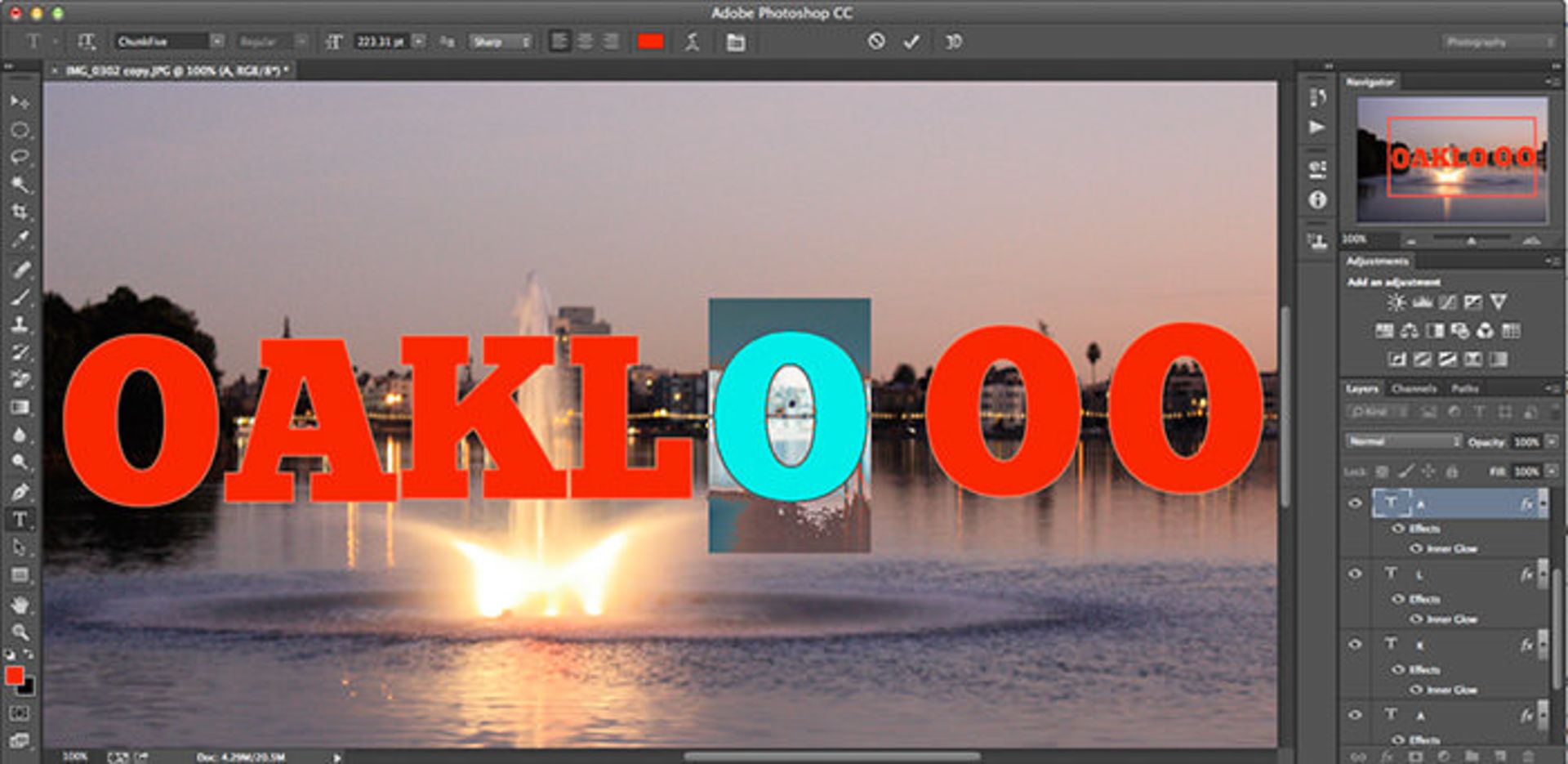Center-align the text
The image size is (1568, 764).
(x=585, y=42)
